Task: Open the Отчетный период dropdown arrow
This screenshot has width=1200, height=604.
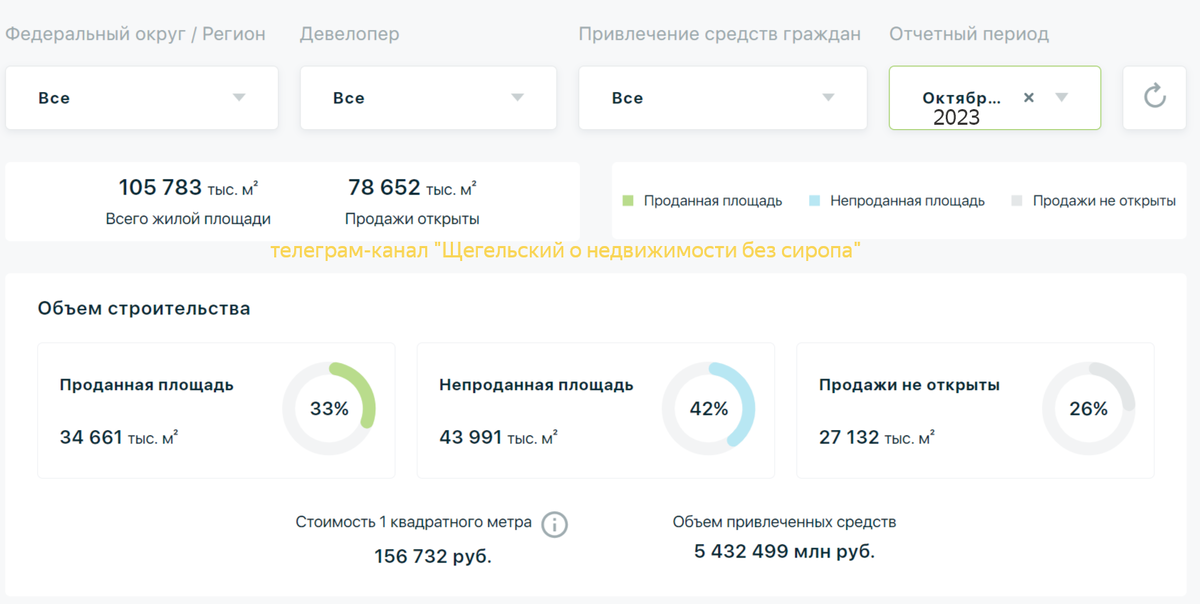Action: 1062,97
